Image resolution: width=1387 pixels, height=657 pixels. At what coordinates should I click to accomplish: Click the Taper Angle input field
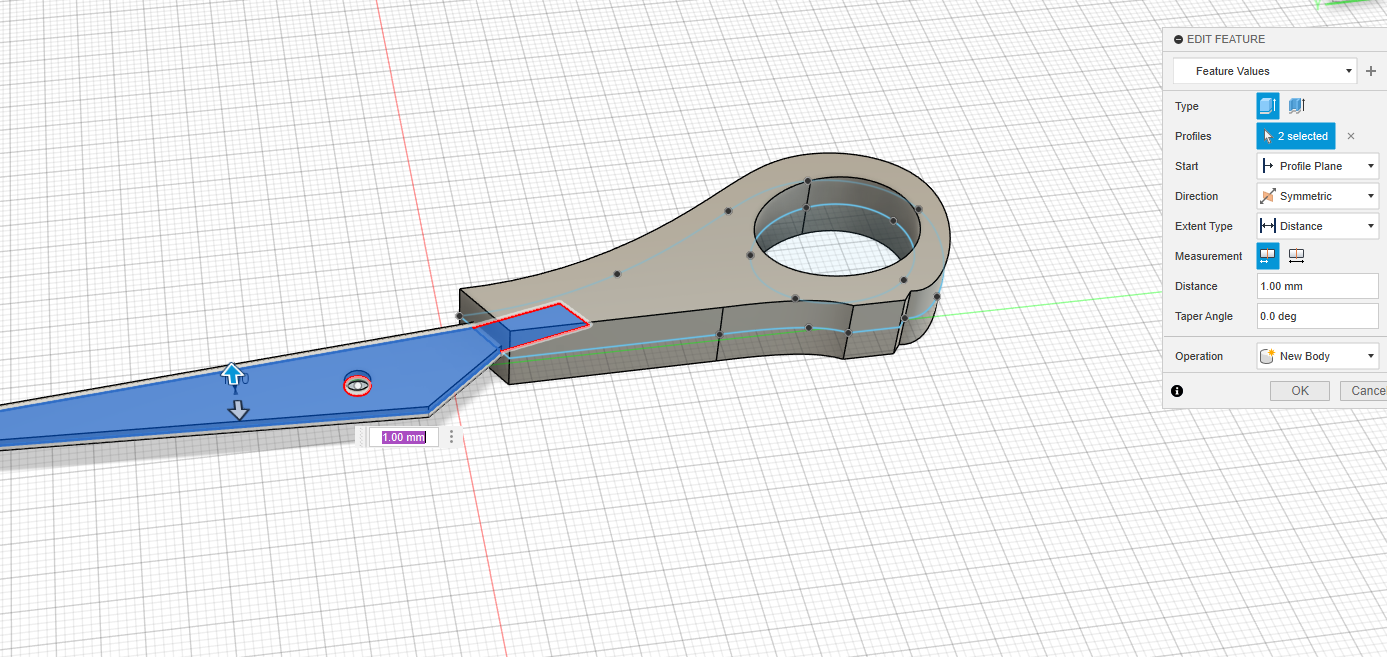point(1317,316)
